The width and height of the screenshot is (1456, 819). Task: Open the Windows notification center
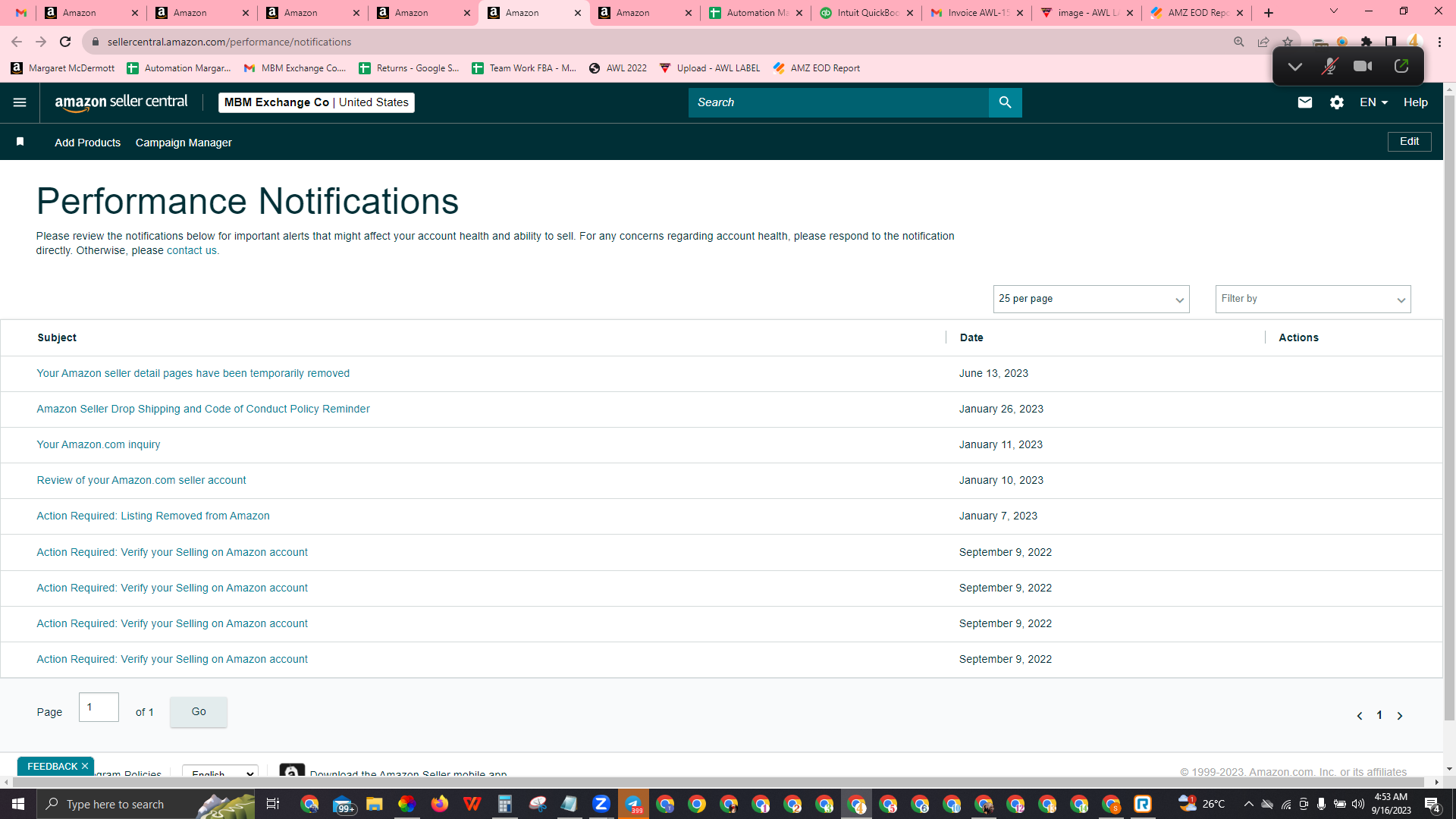pos(1432,804)
